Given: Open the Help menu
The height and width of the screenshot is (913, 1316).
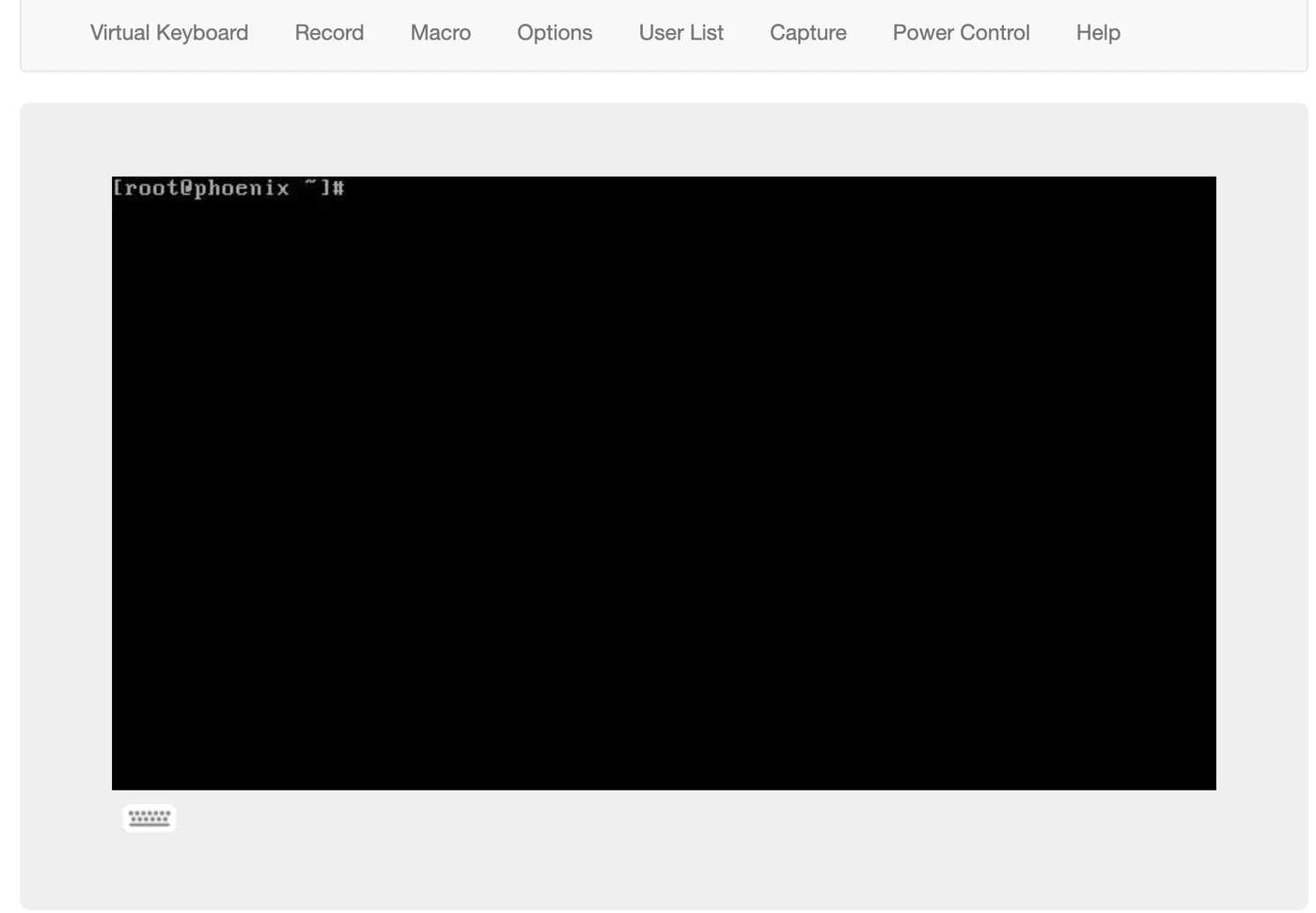Looking at the screenshot, I should coord(1098,33).
